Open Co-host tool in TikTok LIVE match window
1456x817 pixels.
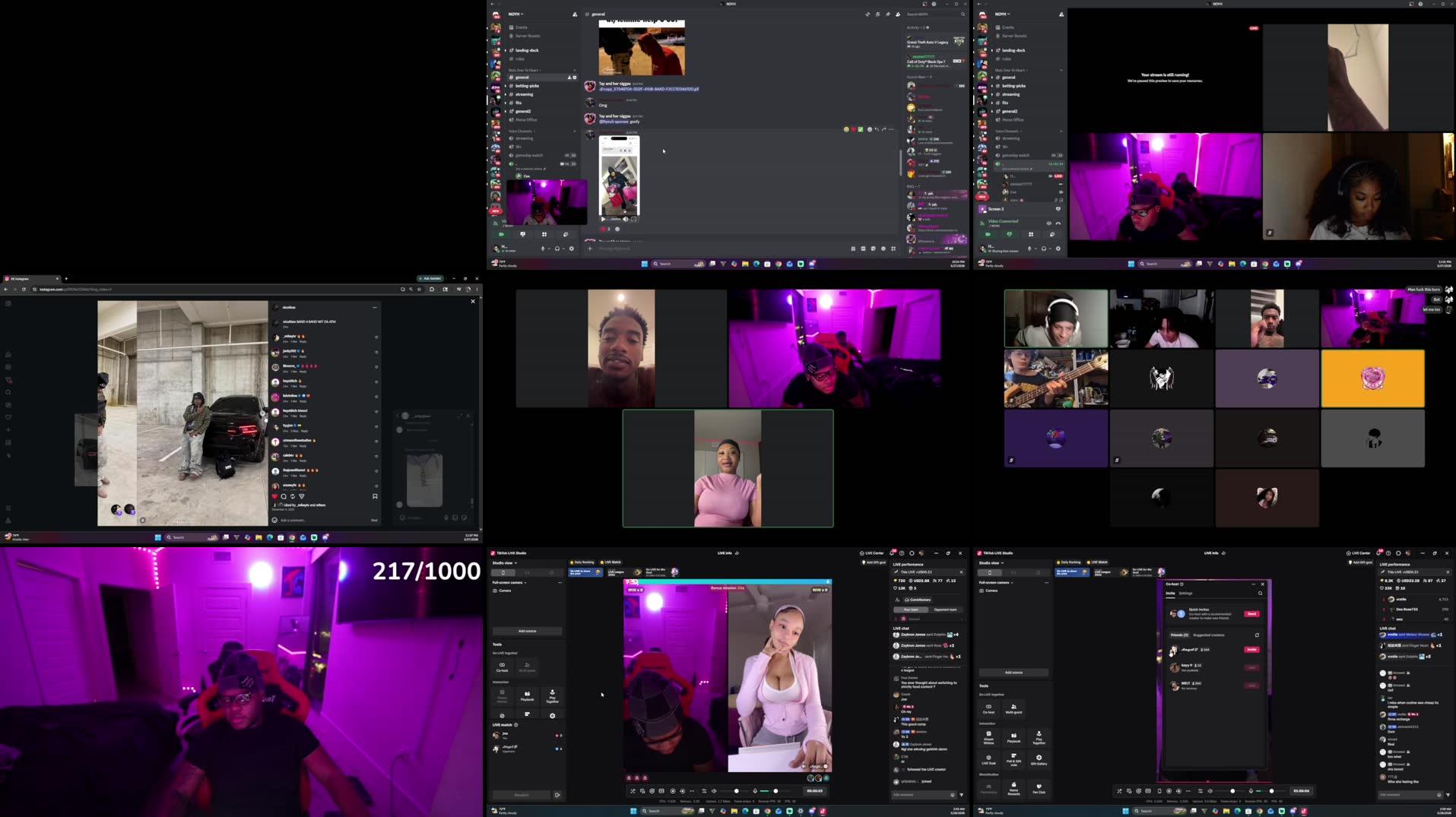pos(502,667)
